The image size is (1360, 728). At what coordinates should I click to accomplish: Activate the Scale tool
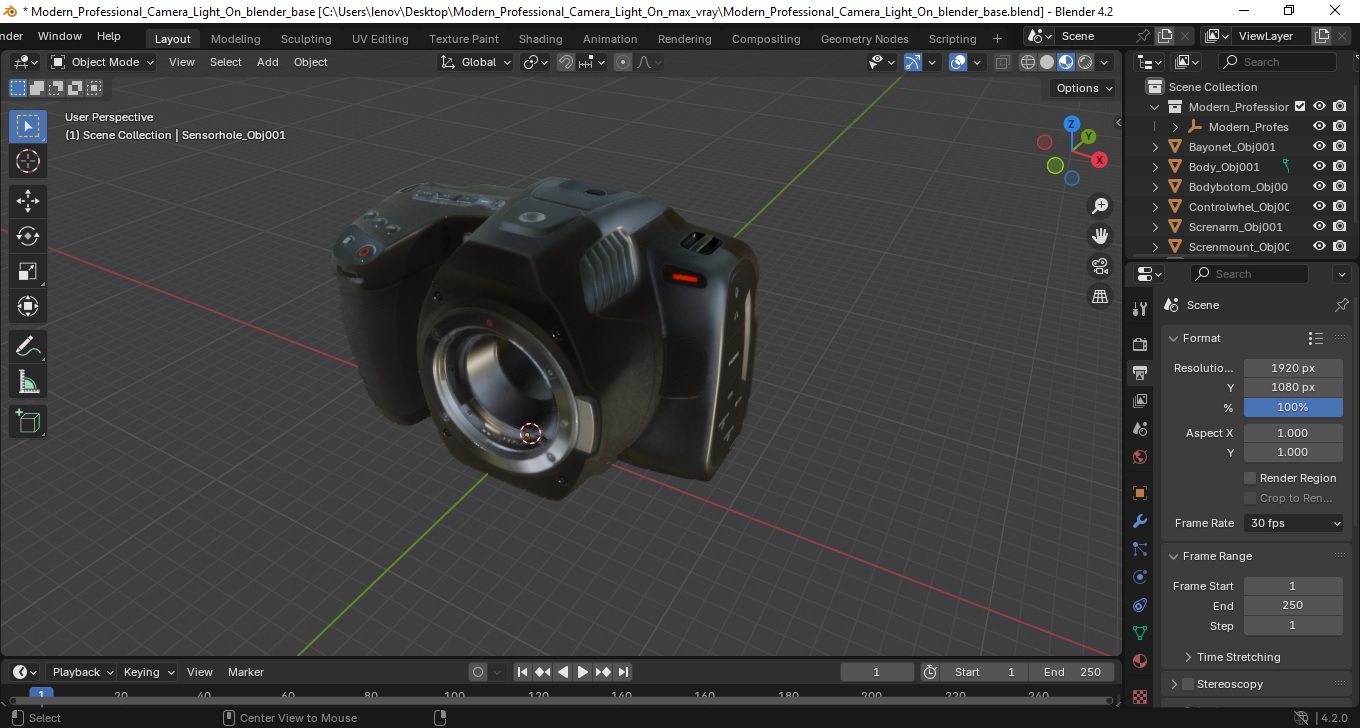[x=28, y=271]
